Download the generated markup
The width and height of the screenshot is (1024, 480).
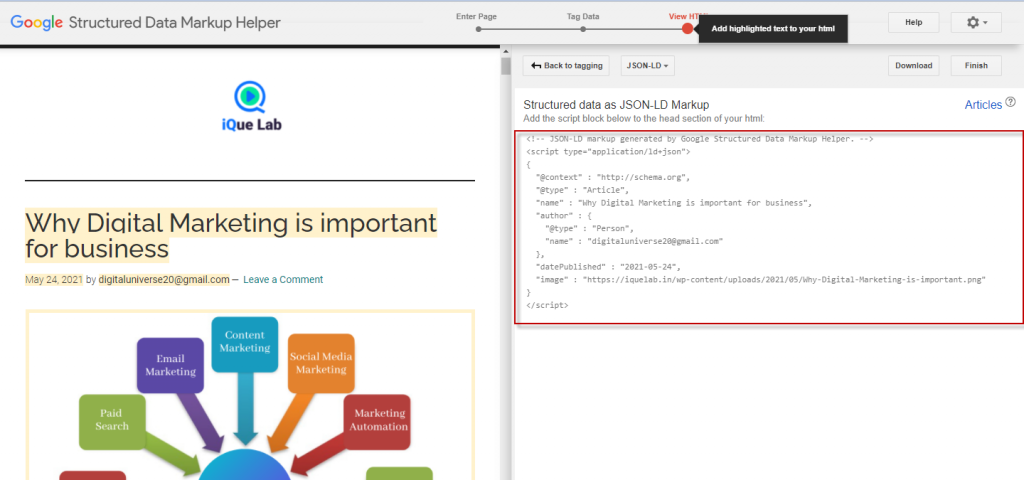tap(914, 66)
